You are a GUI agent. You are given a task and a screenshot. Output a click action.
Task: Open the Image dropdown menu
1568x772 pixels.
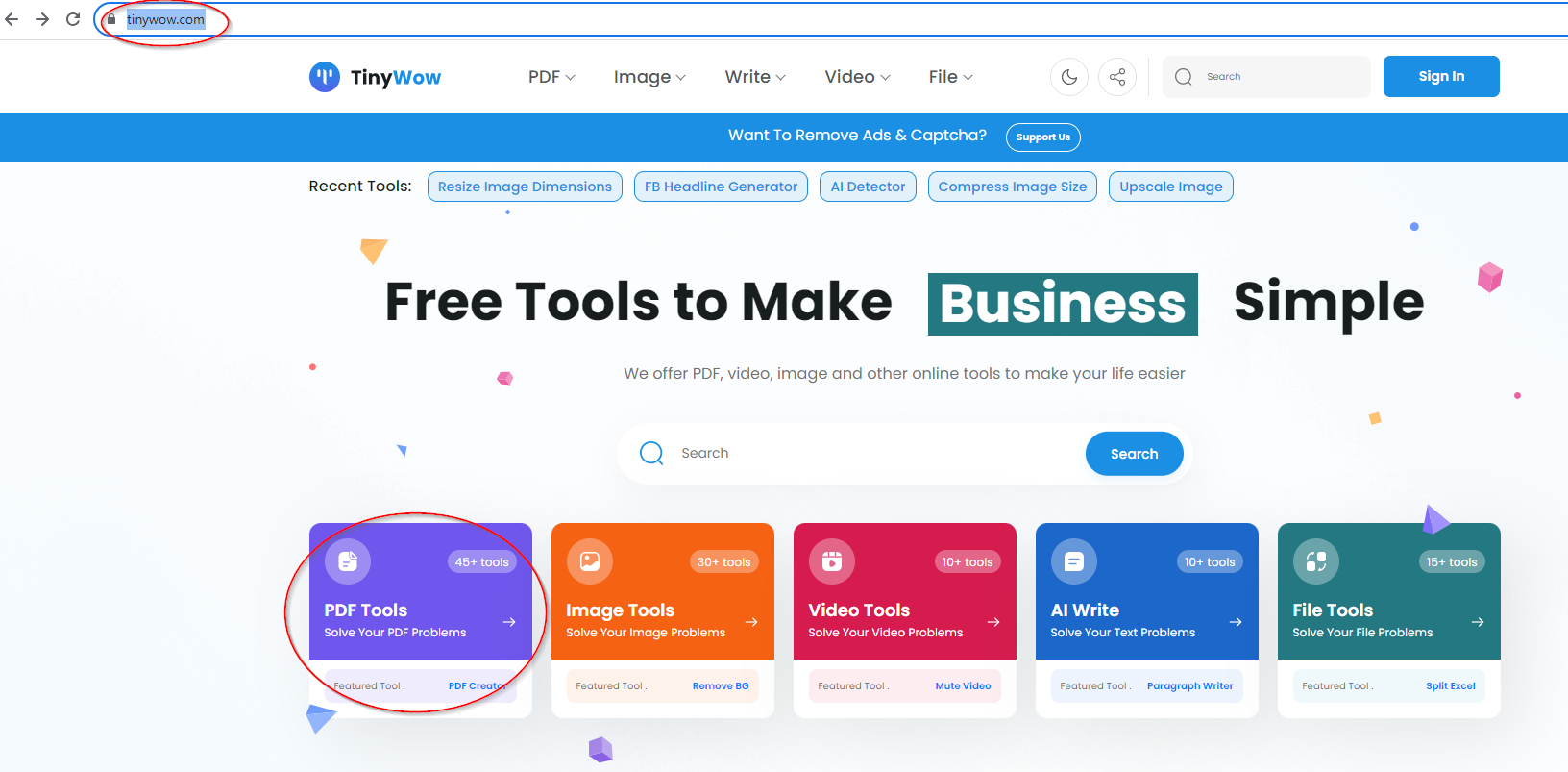(649, 77)
